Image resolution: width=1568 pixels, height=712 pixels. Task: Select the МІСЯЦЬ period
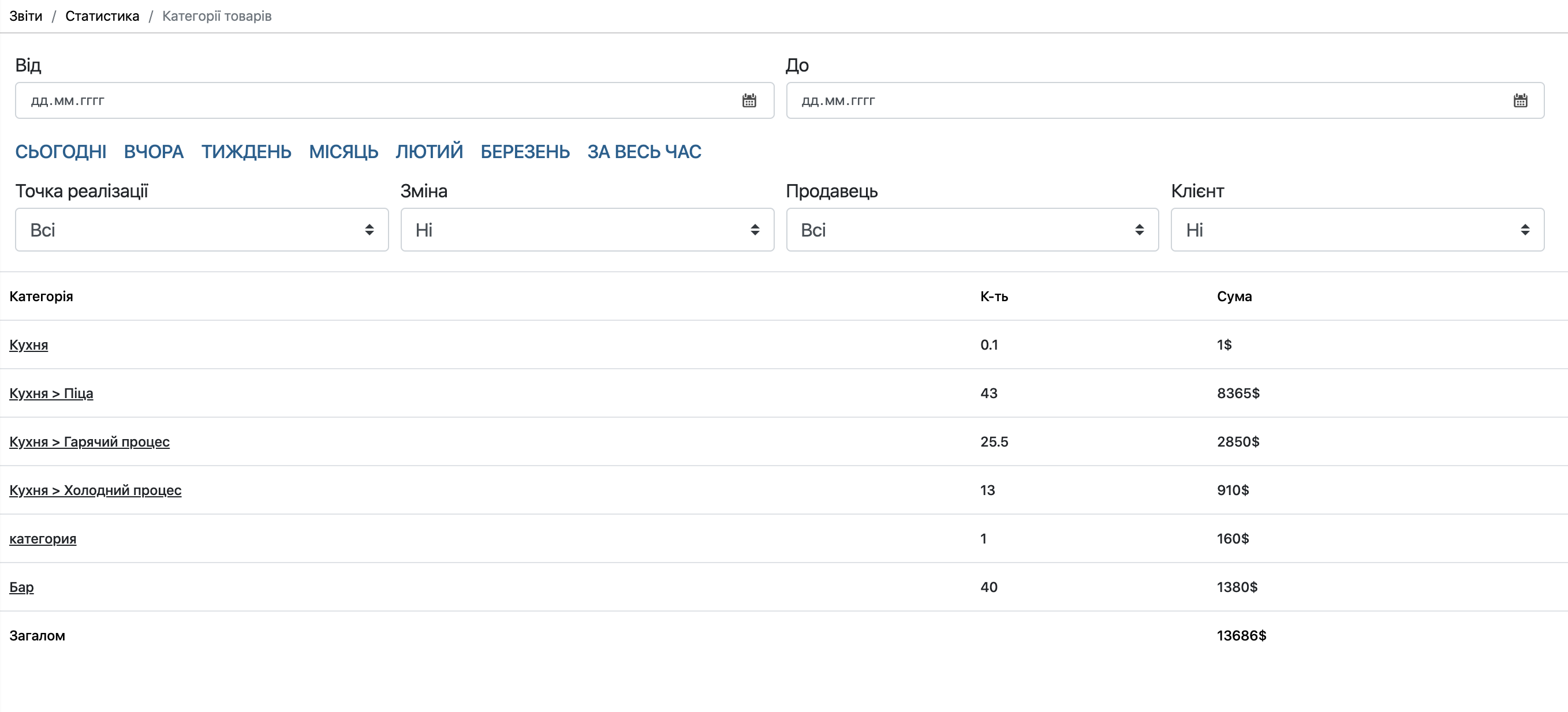(x=344, y=152)
